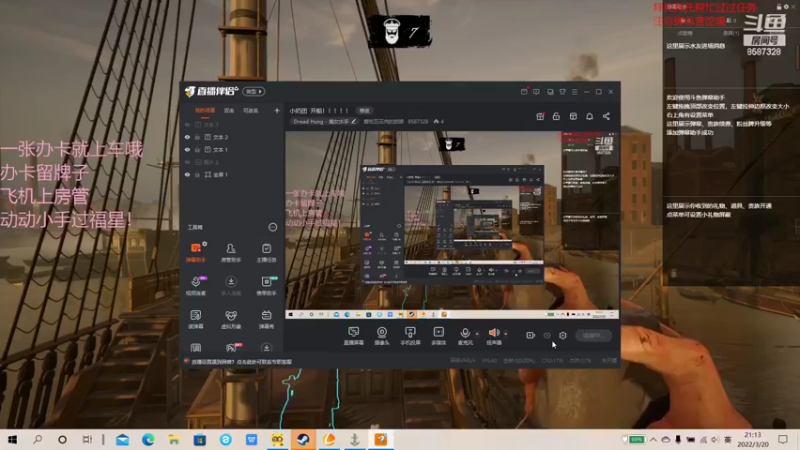Click the start streaming button

(594, 335)
